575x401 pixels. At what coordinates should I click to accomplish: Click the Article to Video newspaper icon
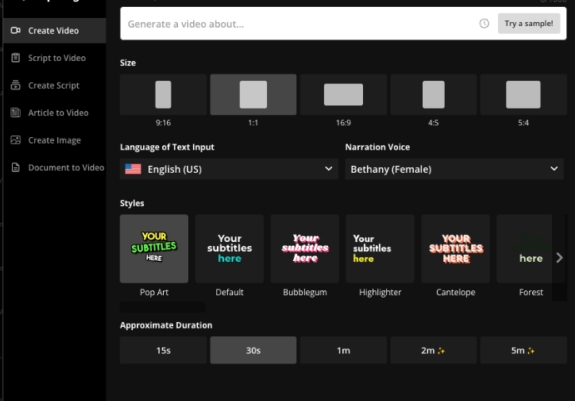tap(15, 113)
